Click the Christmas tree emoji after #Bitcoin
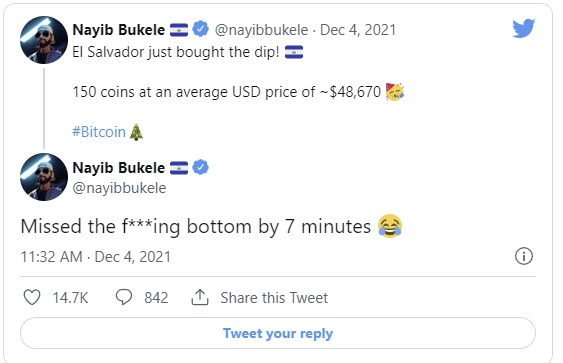 coord(136,132)
